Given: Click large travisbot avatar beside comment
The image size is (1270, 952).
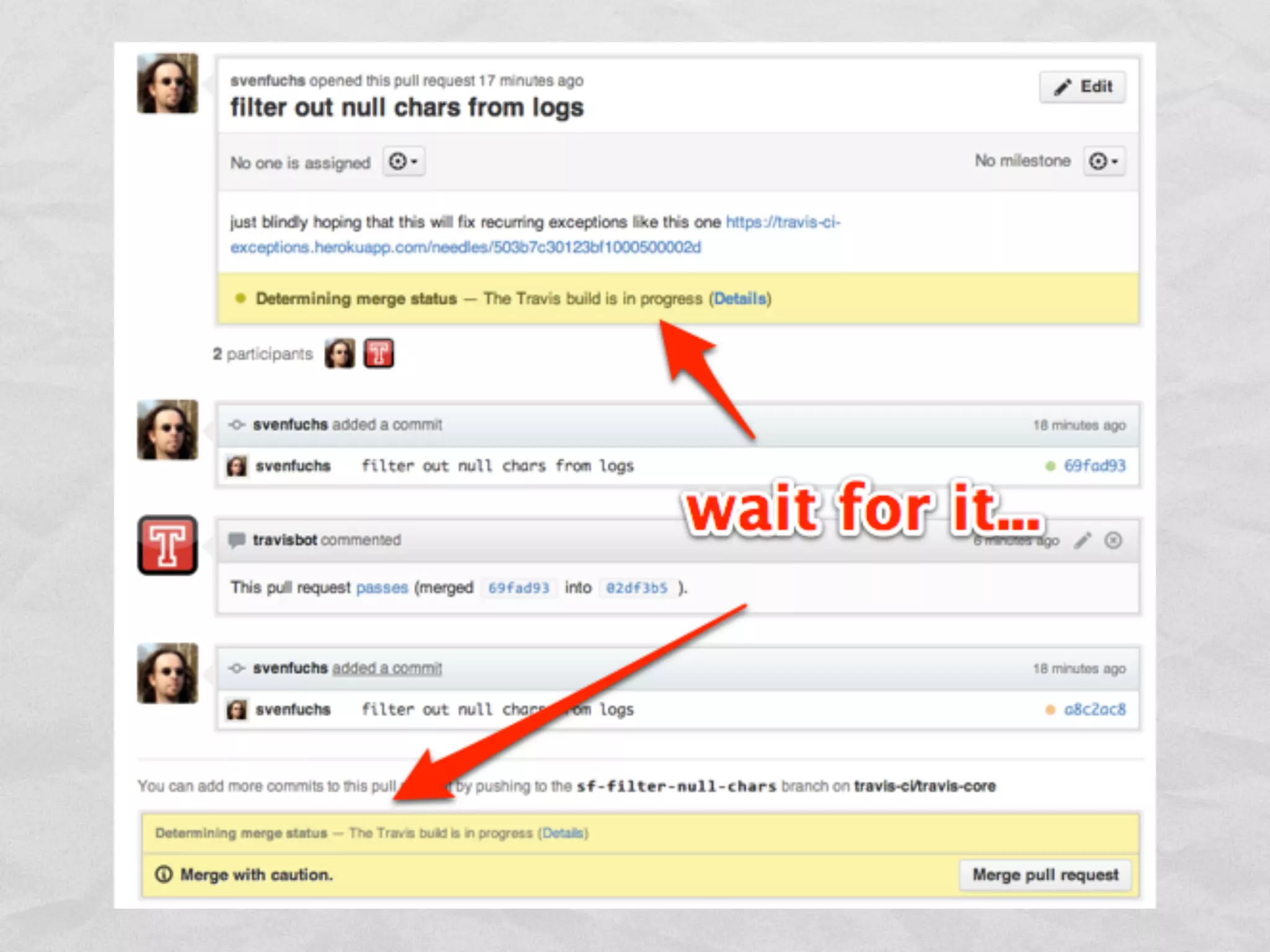Looking at the screenshot, I should [167, 545].
